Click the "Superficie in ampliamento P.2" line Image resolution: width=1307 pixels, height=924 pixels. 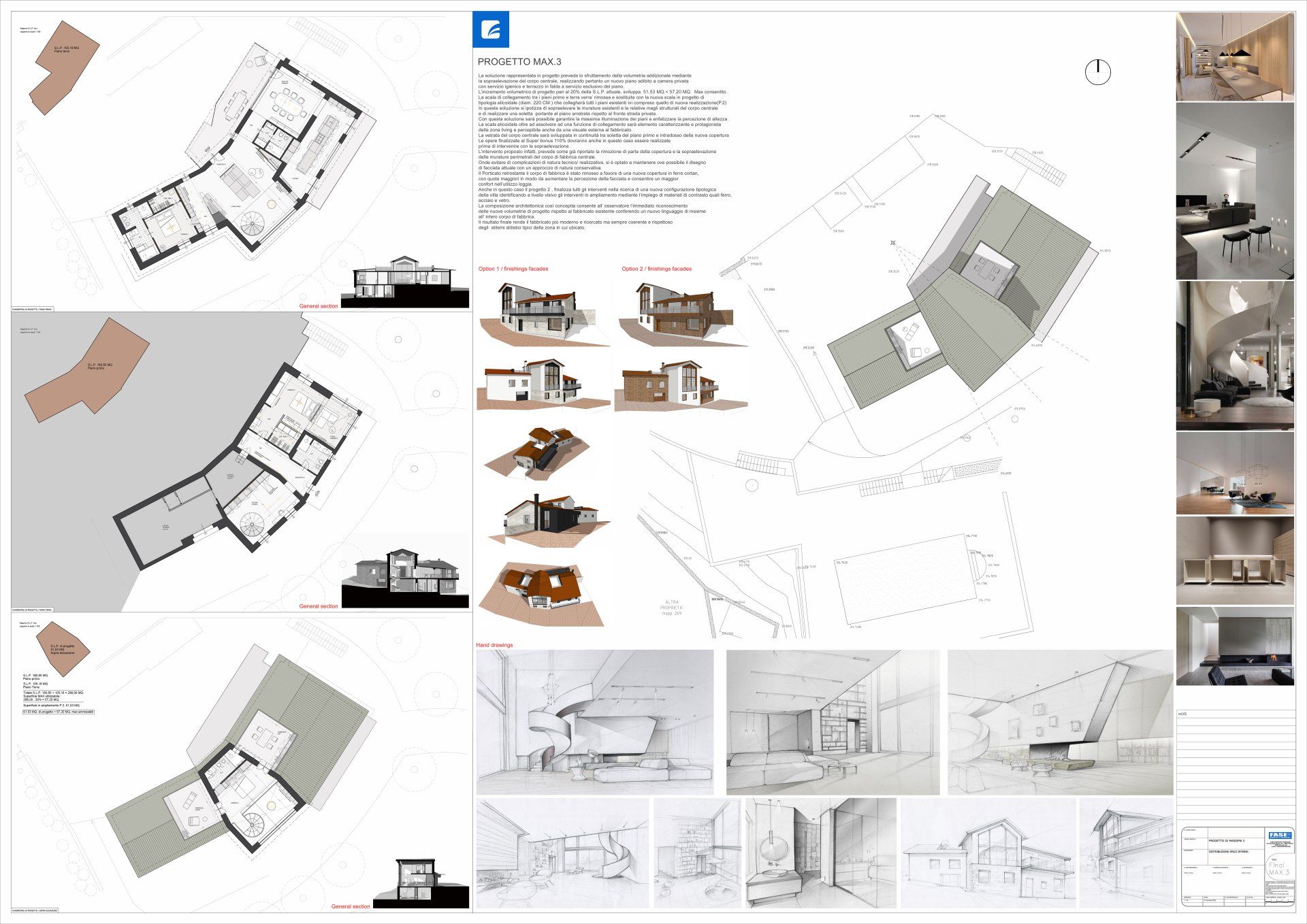pos(52,706)
